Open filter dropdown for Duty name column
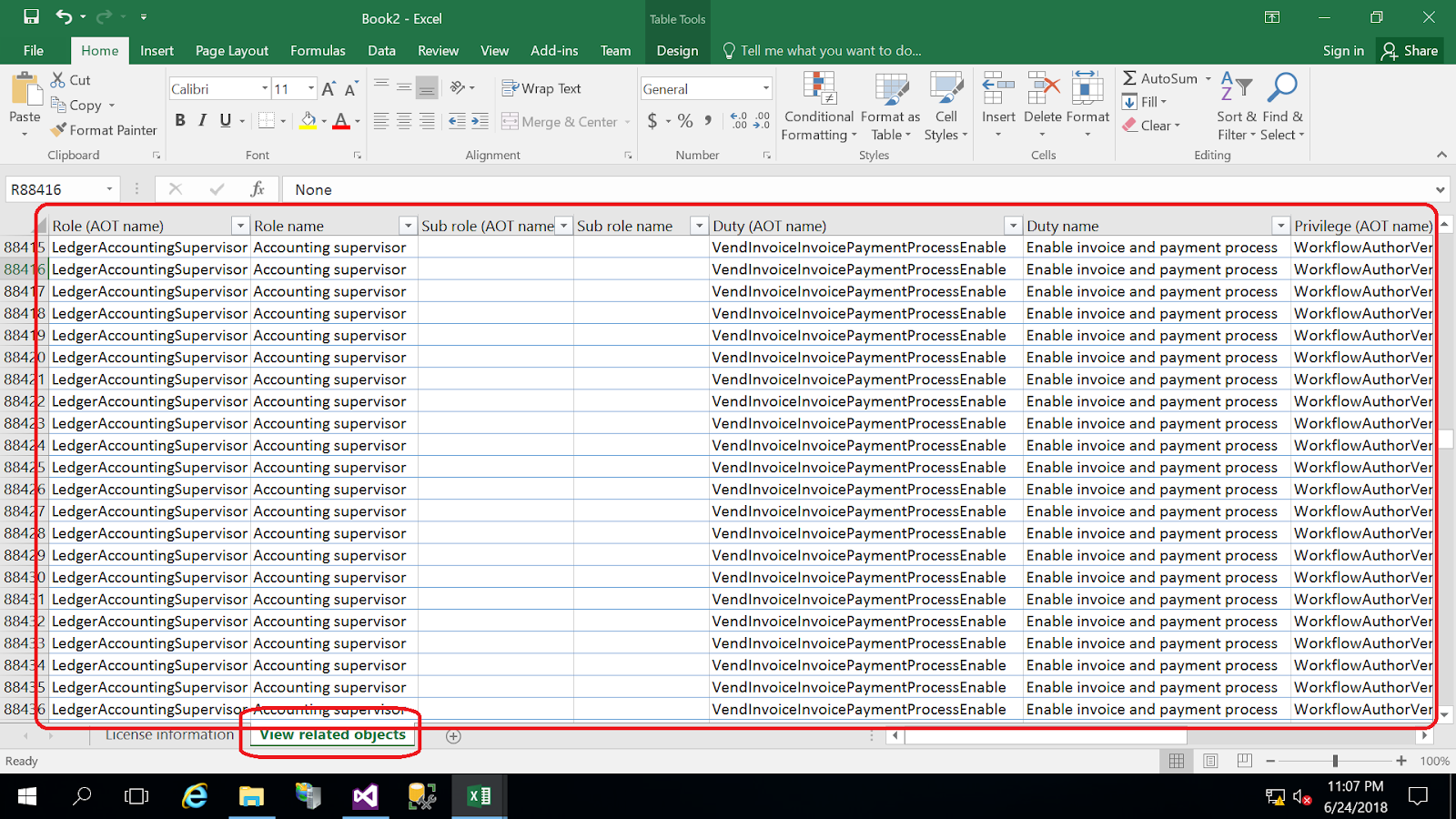The width and height of the screenshot is (1456, 819). [x=1280, y=226]
